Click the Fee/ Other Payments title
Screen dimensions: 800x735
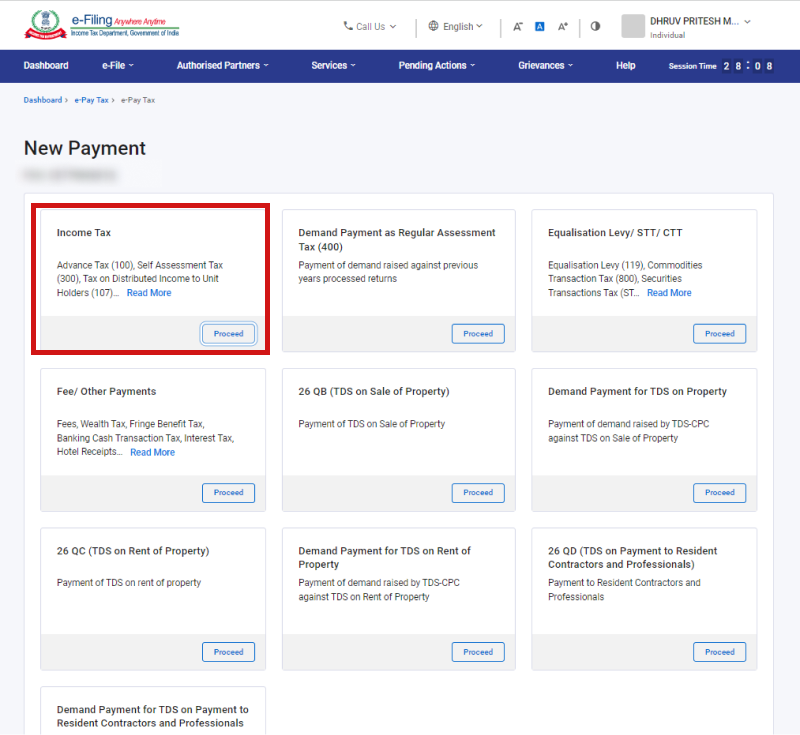106,391
